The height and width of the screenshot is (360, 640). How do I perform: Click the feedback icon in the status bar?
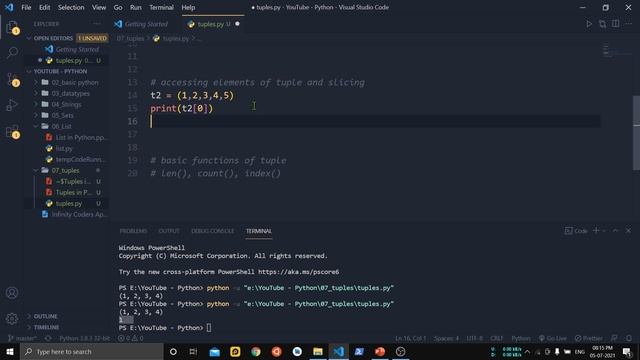tap(614, 338)
